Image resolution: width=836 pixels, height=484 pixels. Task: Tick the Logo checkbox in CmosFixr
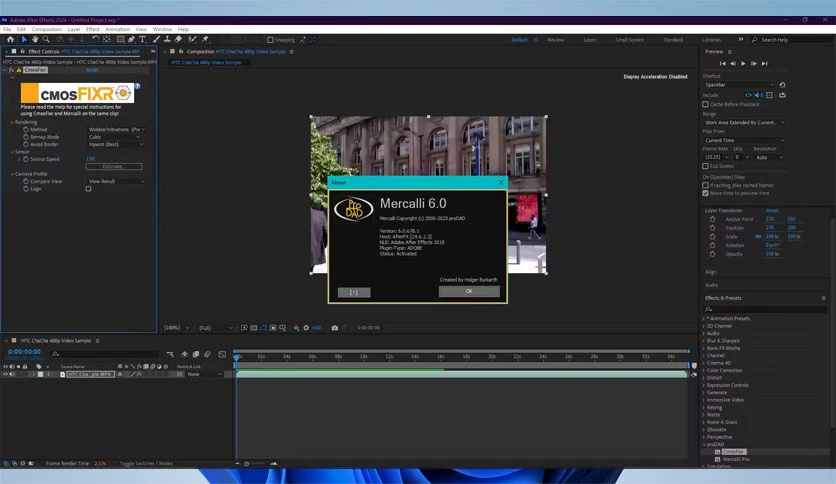click(89, 189)
